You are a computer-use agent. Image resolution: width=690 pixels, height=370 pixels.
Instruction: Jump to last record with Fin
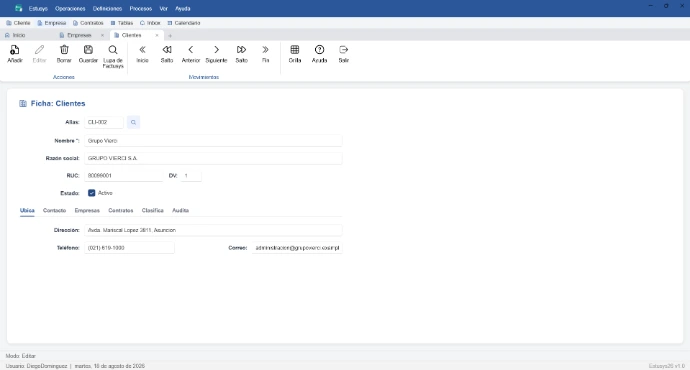(x=265, y=50)
